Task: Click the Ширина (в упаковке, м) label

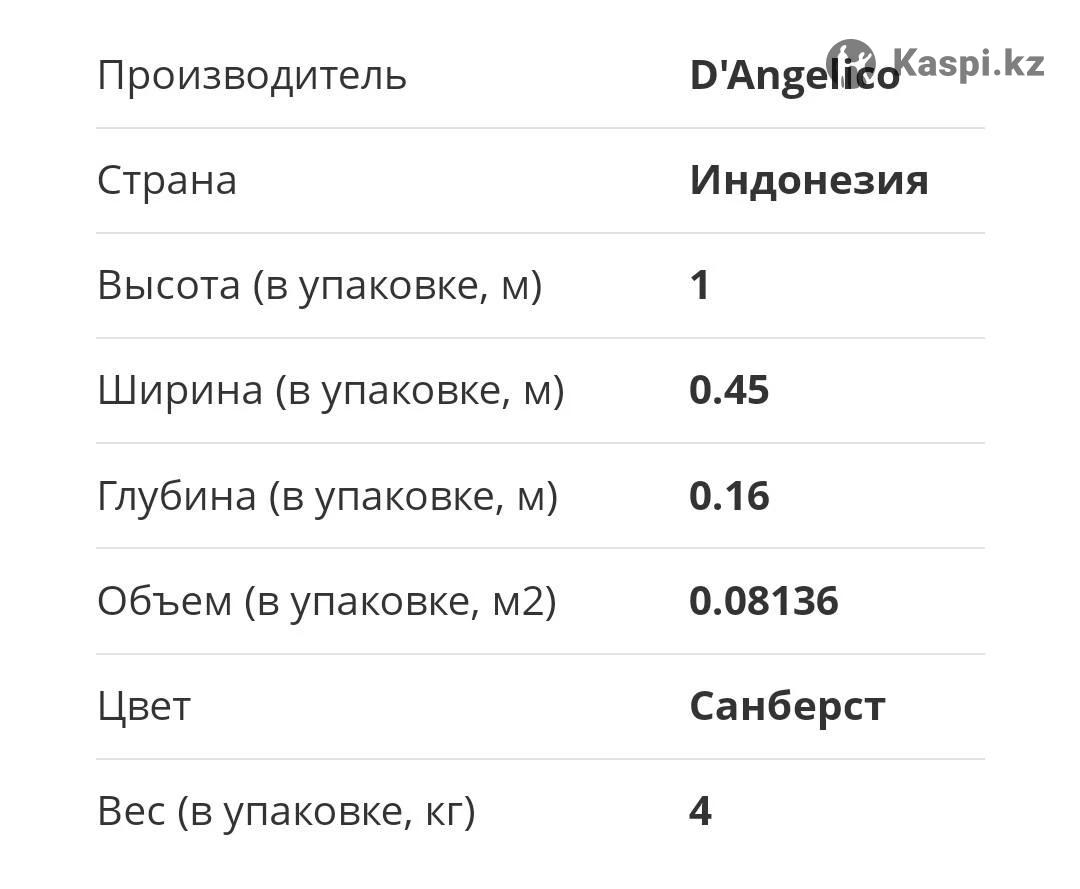Action: [x=330, y=391]
